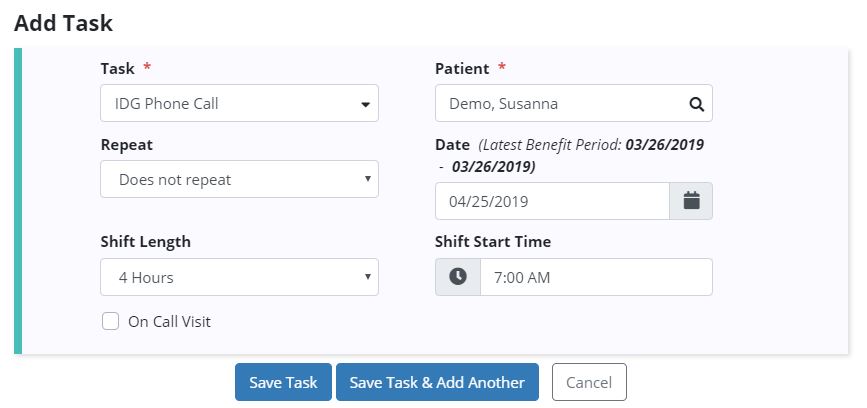Image resolution: width=867 pixels, height=408 pixels.
Task: Open the calendar date picker icon
Action: click(x=691, y=201)
